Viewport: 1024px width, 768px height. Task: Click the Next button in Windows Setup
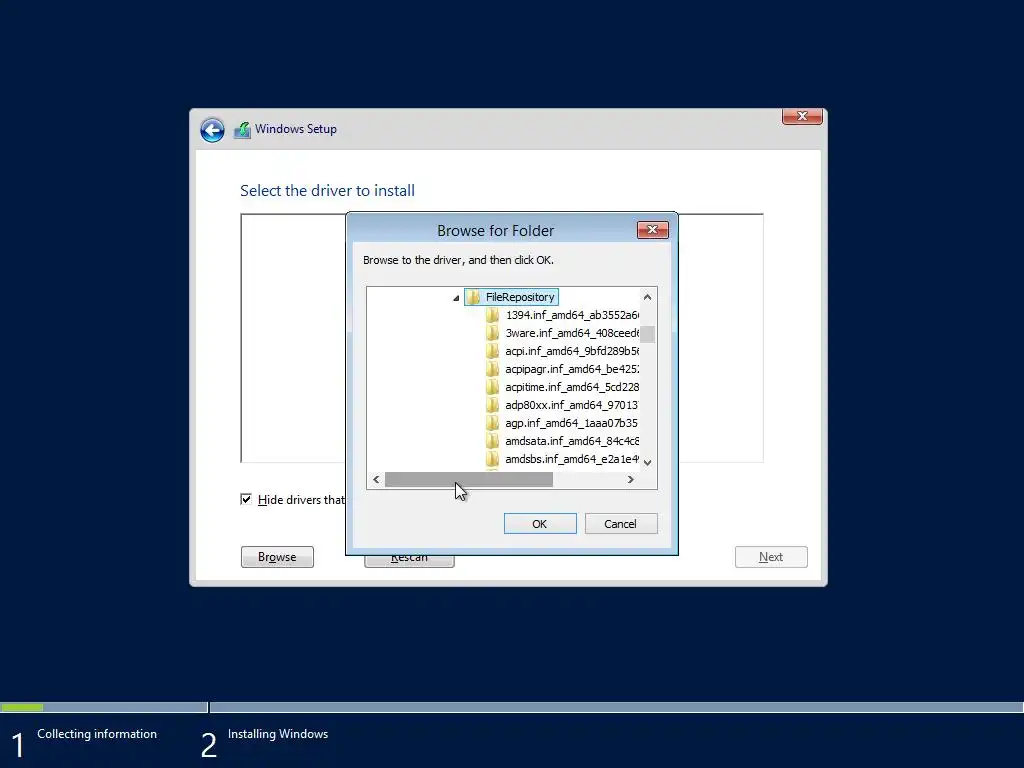point(771,557)
